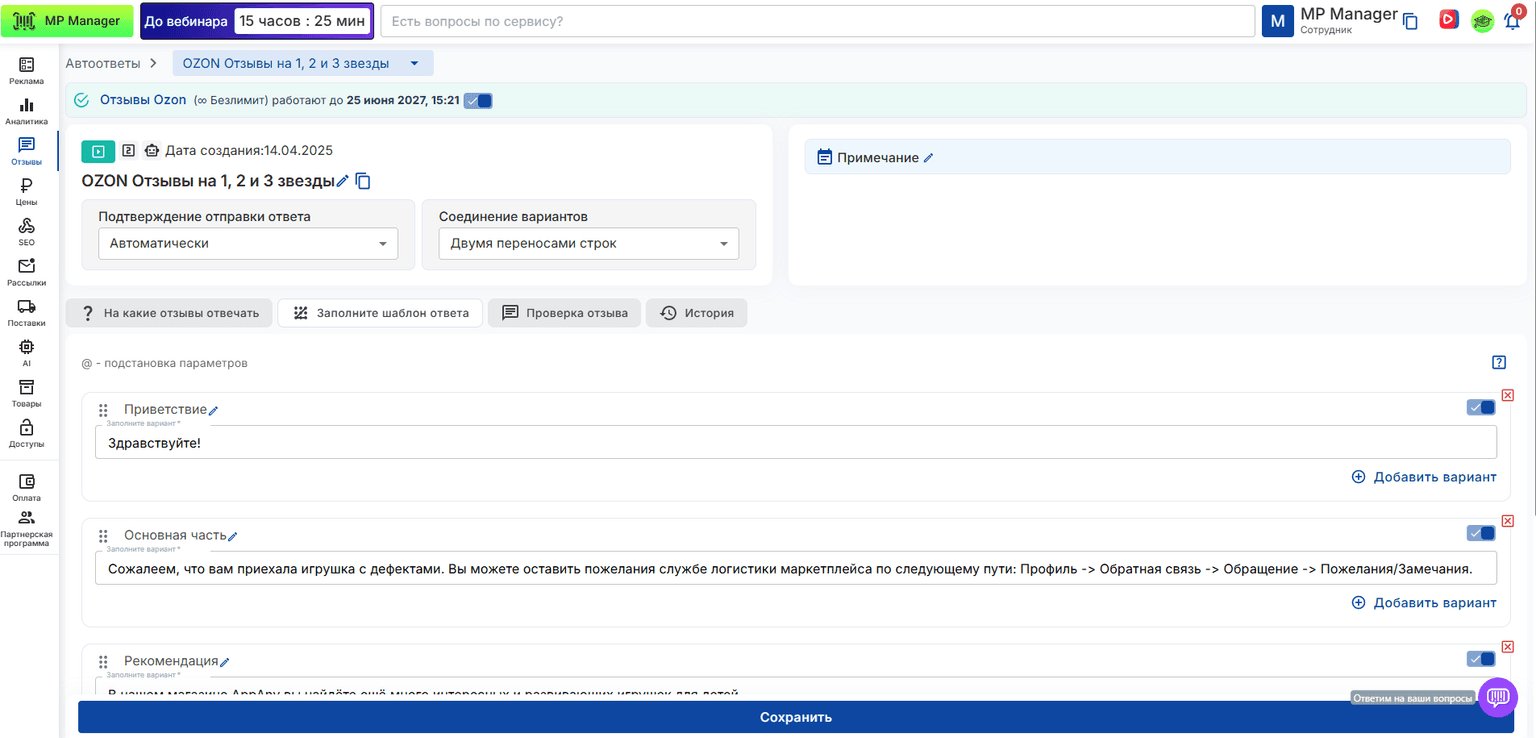
Task: Toggle the Отзывы Ozon subscription switch
Action: [478, 100]
